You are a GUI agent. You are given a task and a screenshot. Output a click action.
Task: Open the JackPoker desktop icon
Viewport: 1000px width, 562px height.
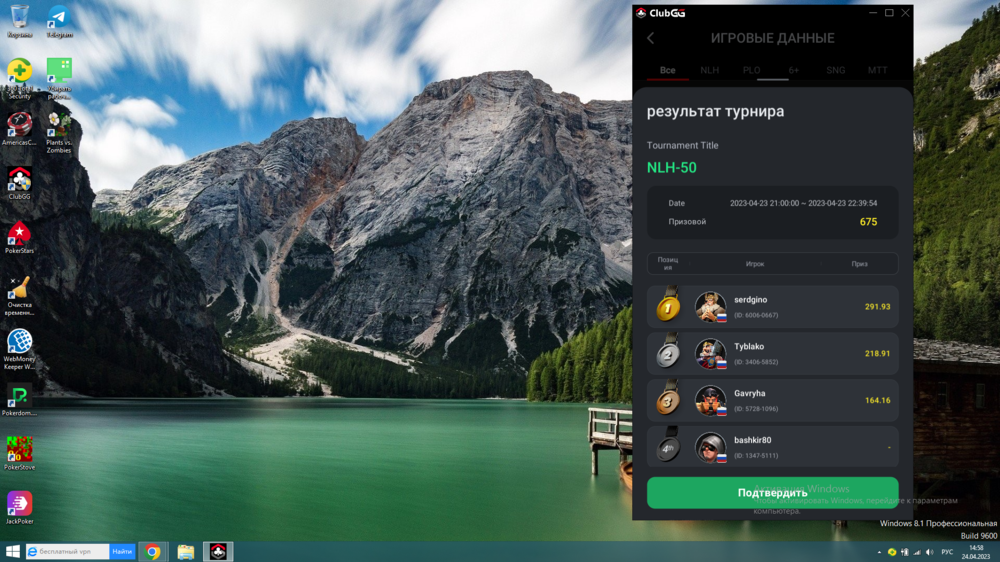point(19,507)
